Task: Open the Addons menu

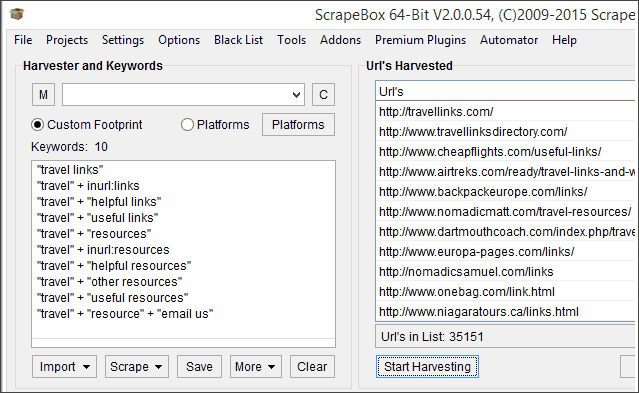Action: click(340, 40)
